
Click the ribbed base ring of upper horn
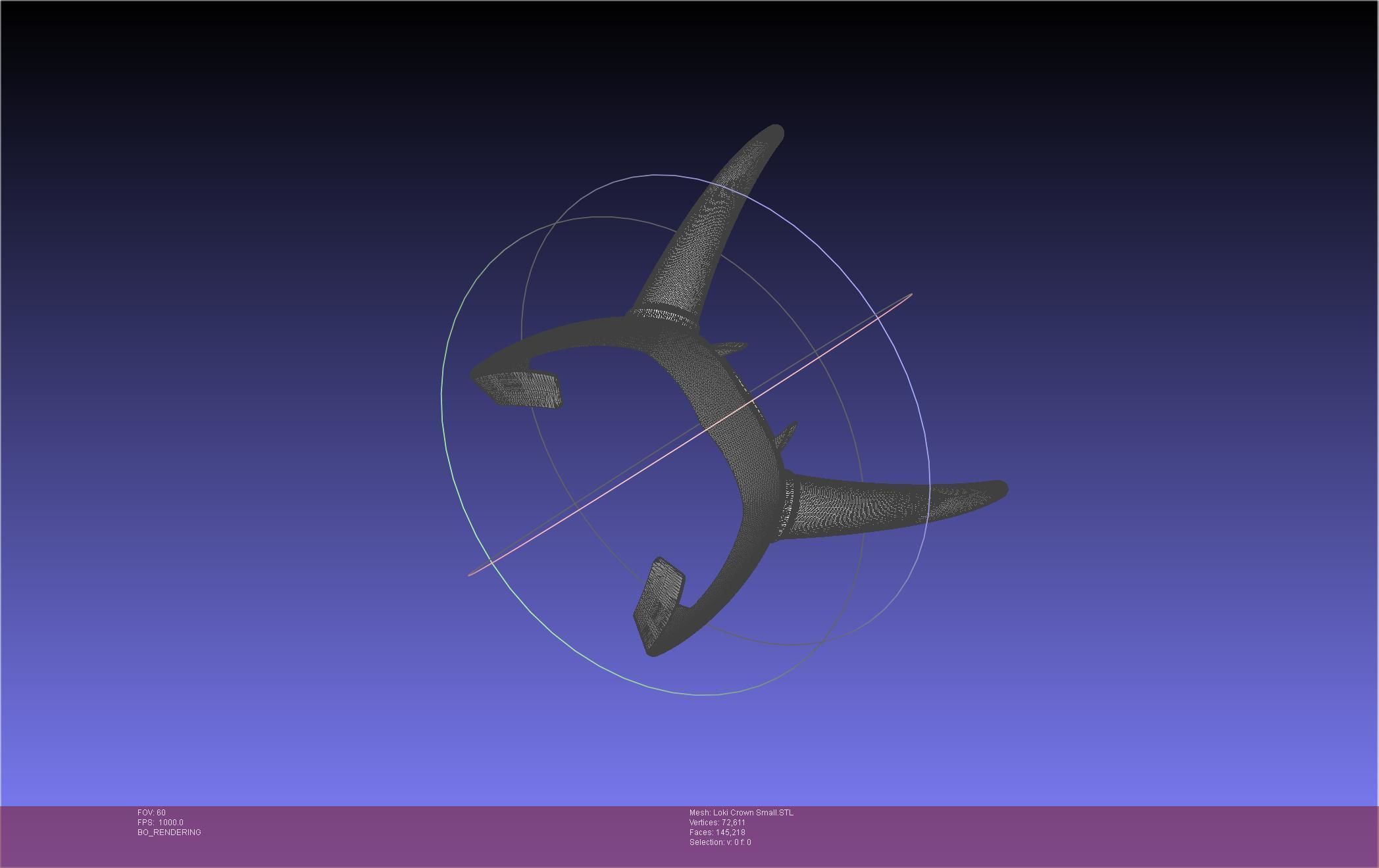coord(663,317)
